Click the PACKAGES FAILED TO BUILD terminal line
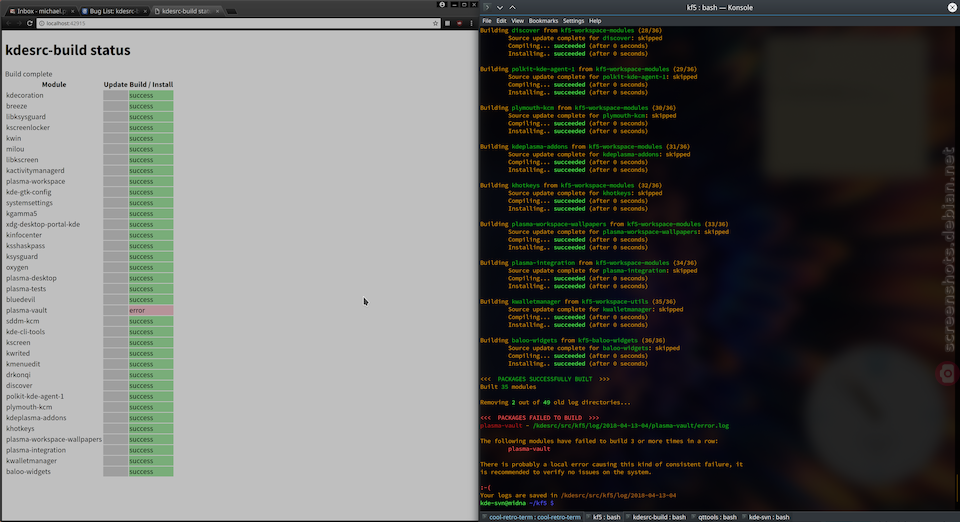Viewport: 960px width, 522px height. coord(540,417)
